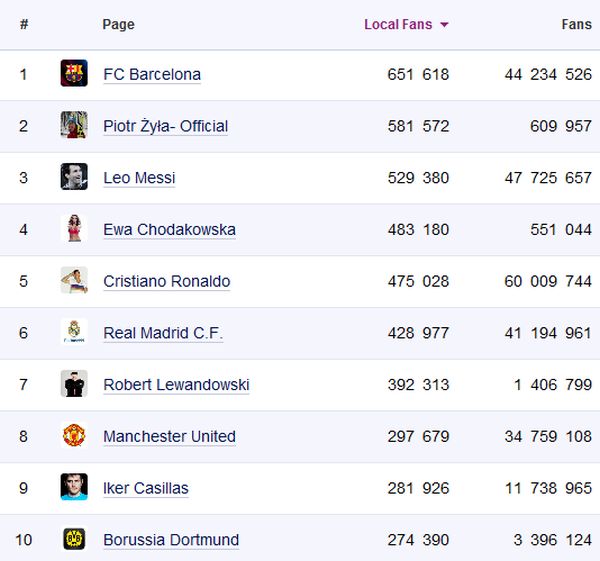This screenshot has width=600, height=561.
Task: Click the Real Madrid C.F. crest icon
Action: coord(74,332)
